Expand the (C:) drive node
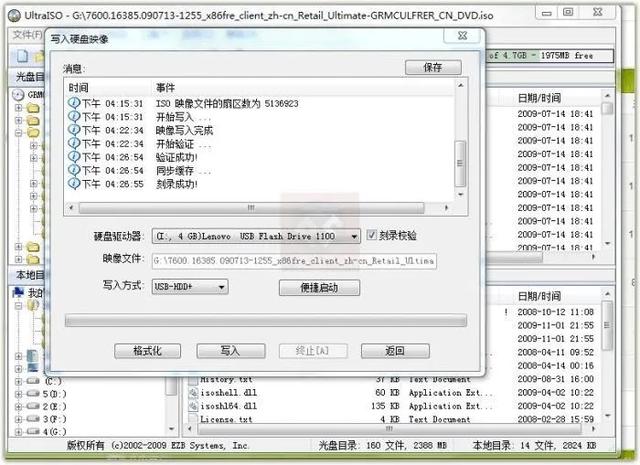Image resolution: width=640 pixels, height=465 pixels. click(x=18, y=381)
